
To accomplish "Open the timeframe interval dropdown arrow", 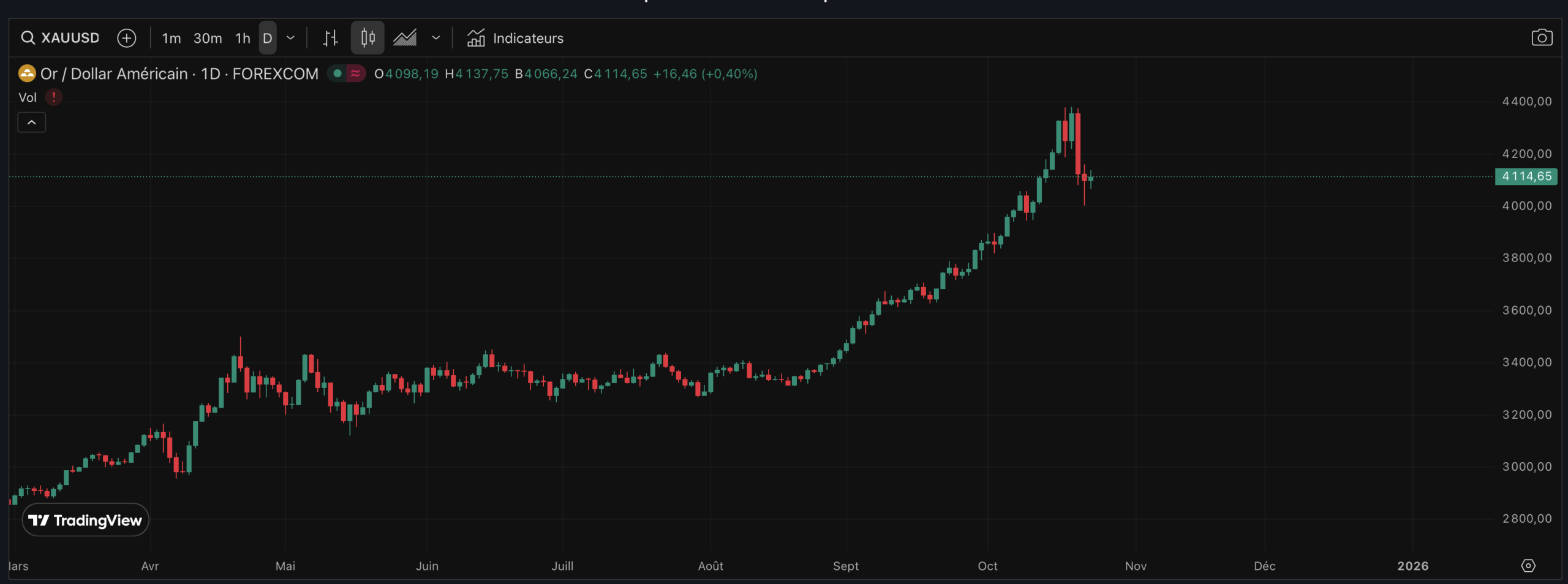I will pos(291,38).
